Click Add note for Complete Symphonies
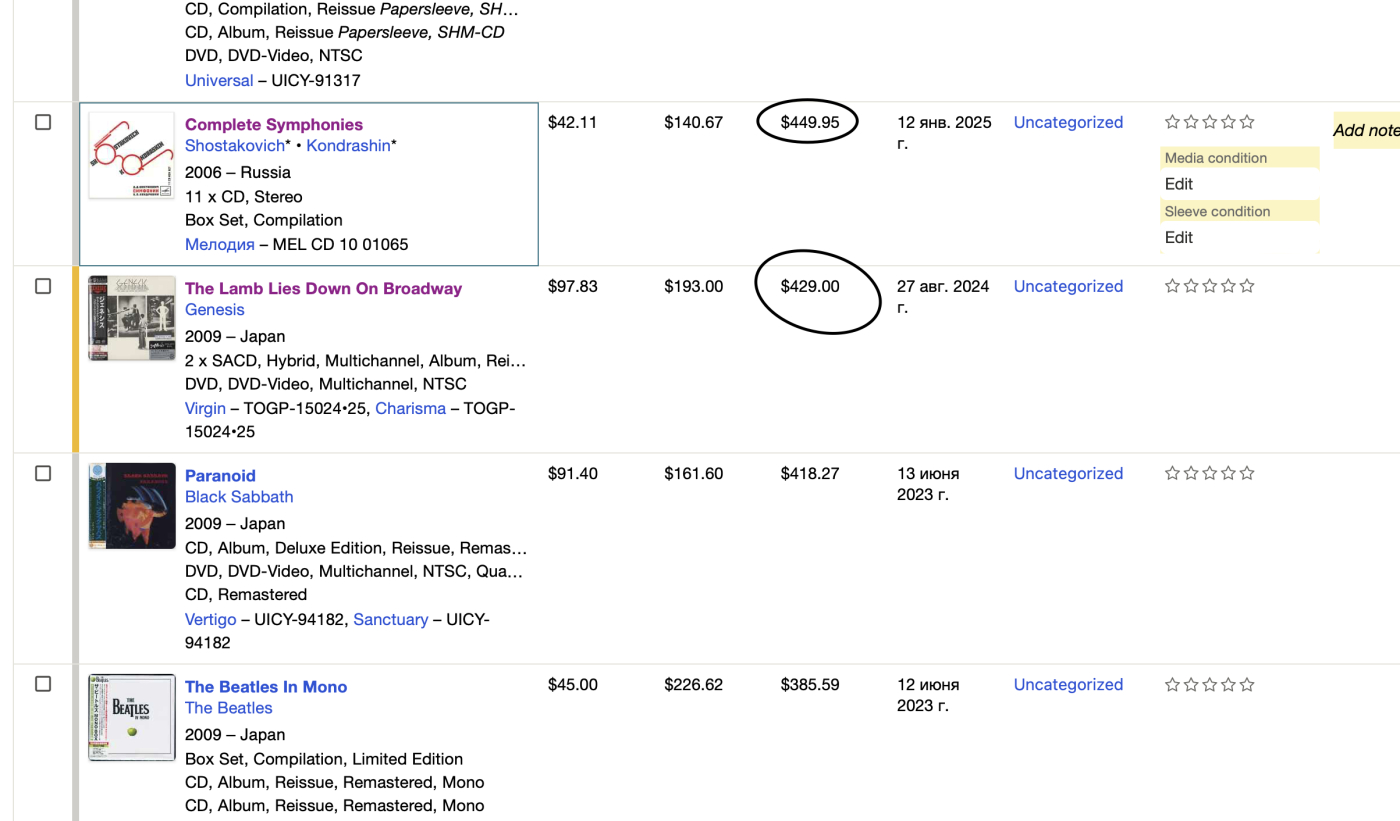The width and height of the screenshot is (1400, 821). (x=1366, y=130)
